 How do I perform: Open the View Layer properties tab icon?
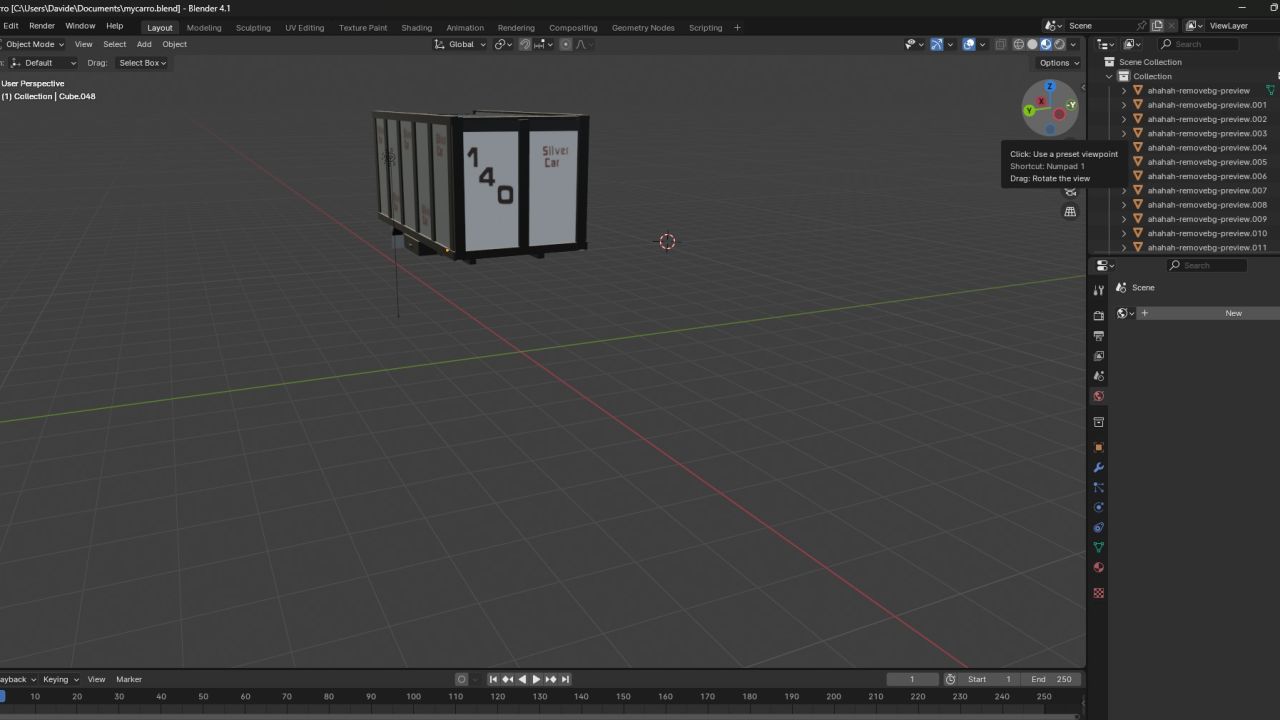tap(1098, 356)
